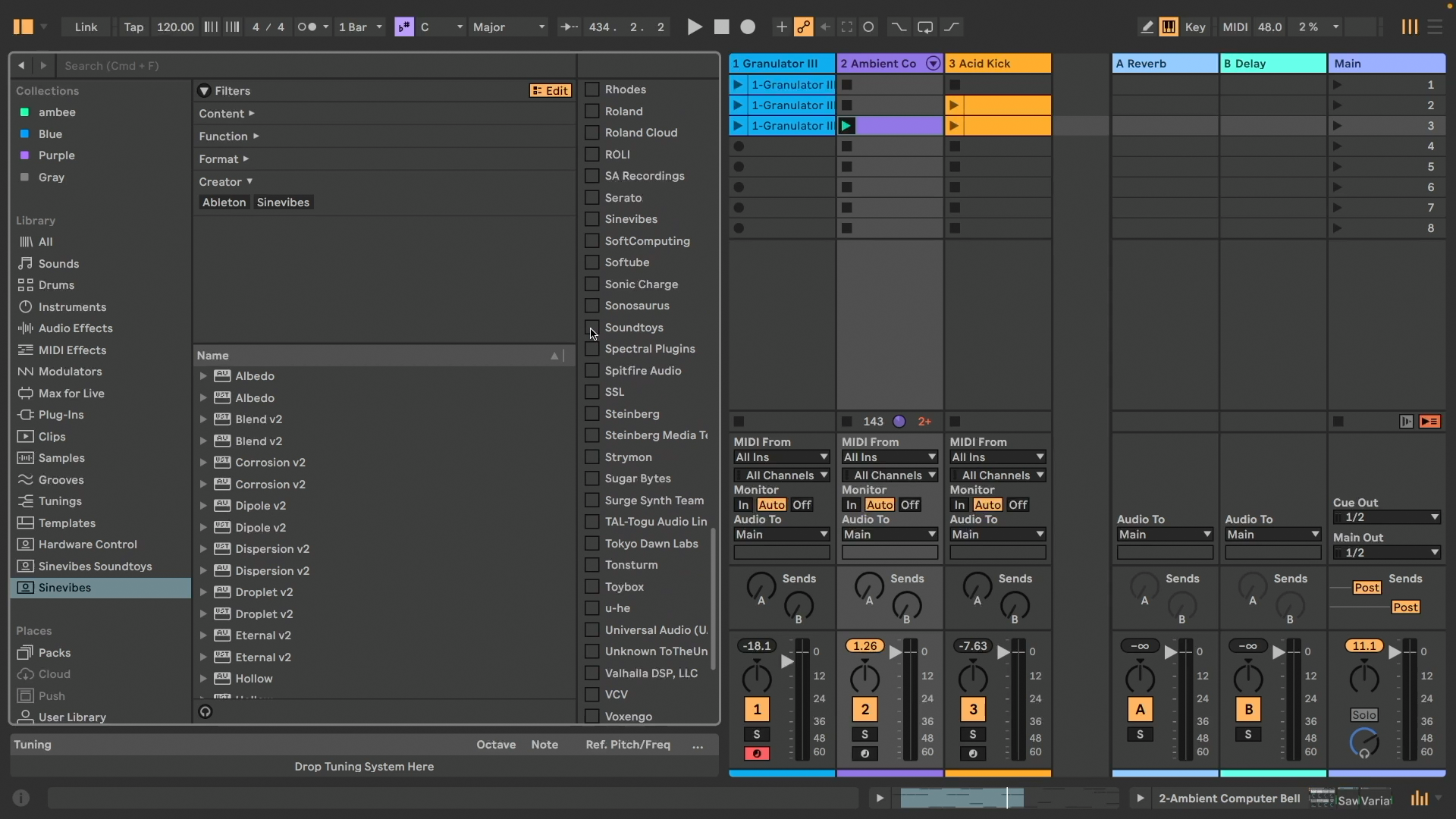Click the browser preview headphone icon
1456x819 pixels.
[x=205, y=711]
